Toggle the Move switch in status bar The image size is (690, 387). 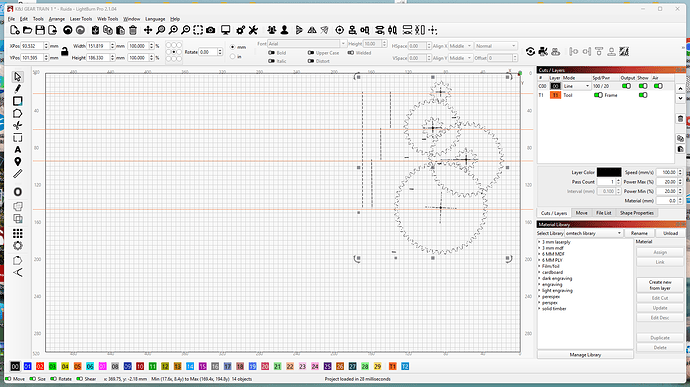point(8,379)
